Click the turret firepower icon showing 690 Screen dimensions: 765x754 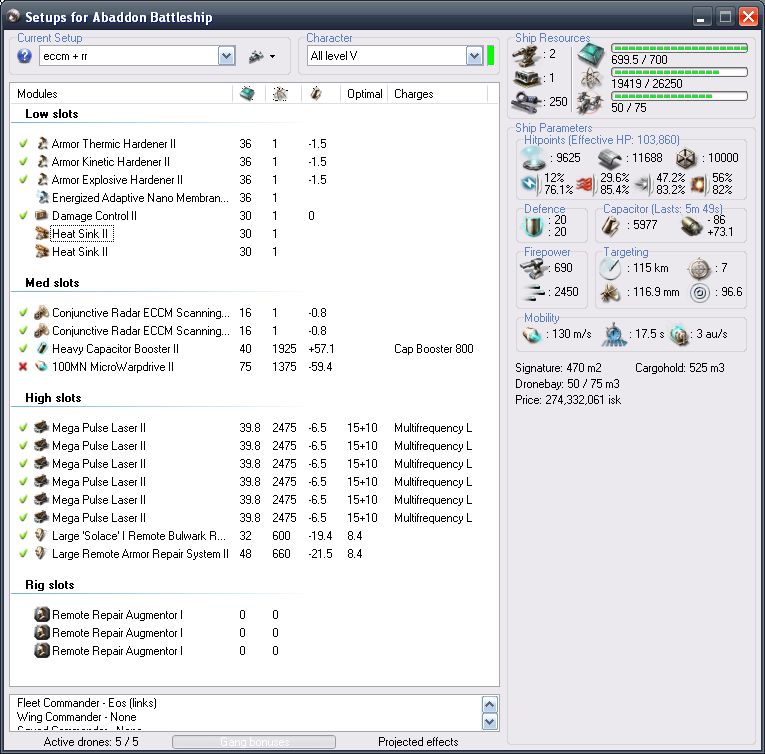533,268
